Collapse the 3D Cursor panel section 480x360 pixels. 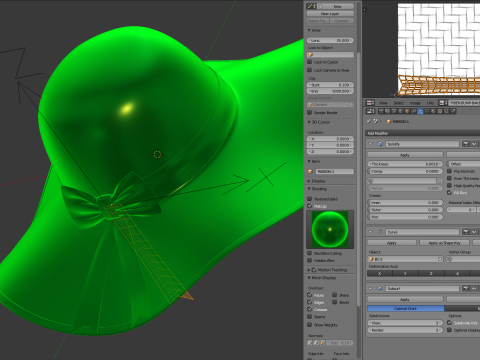309,122
